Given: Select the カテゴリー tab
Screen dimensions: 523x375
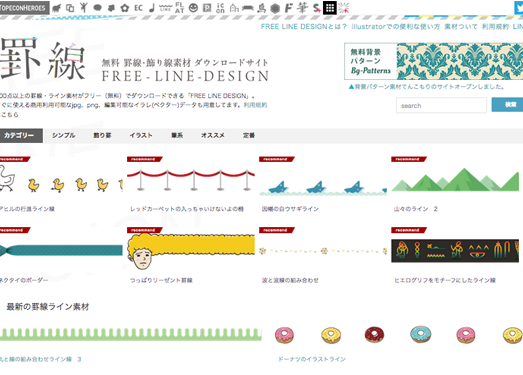Looking at the screenshot, I should tap(21, 135).
